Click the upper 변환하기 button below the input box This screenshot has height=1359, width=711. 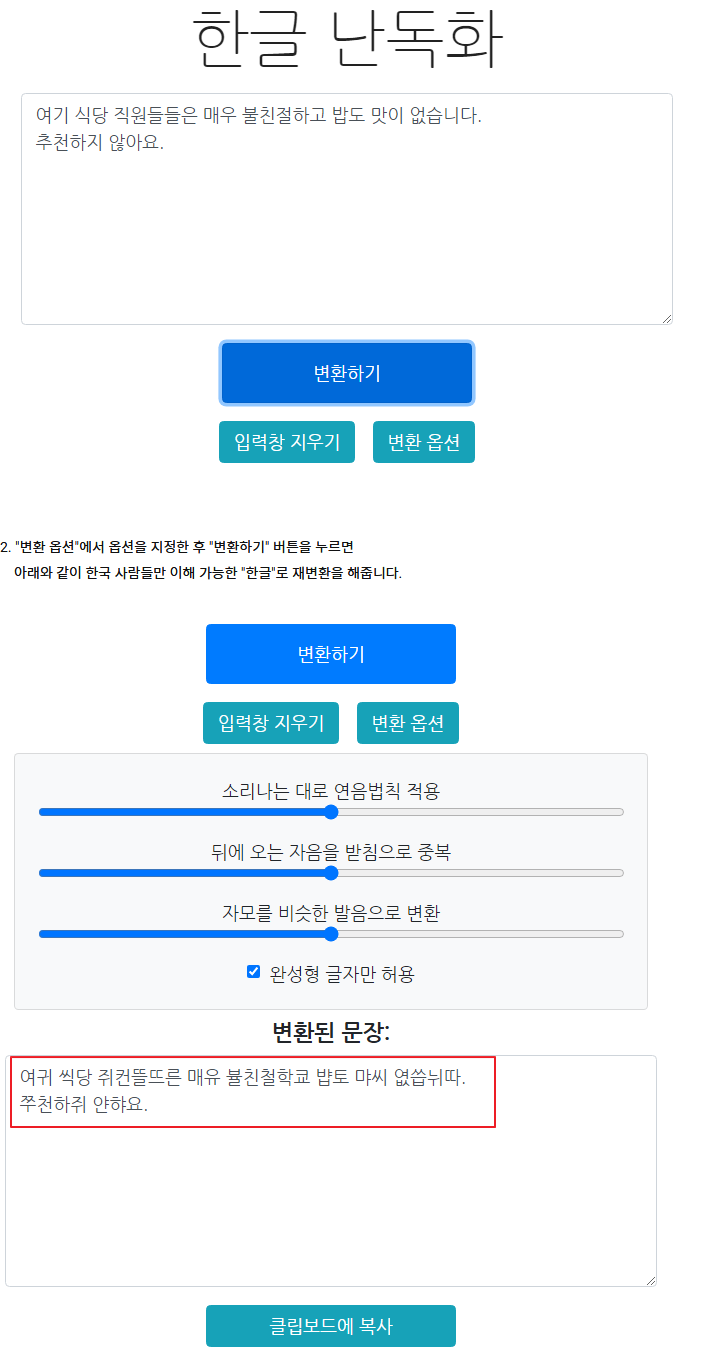347,374
